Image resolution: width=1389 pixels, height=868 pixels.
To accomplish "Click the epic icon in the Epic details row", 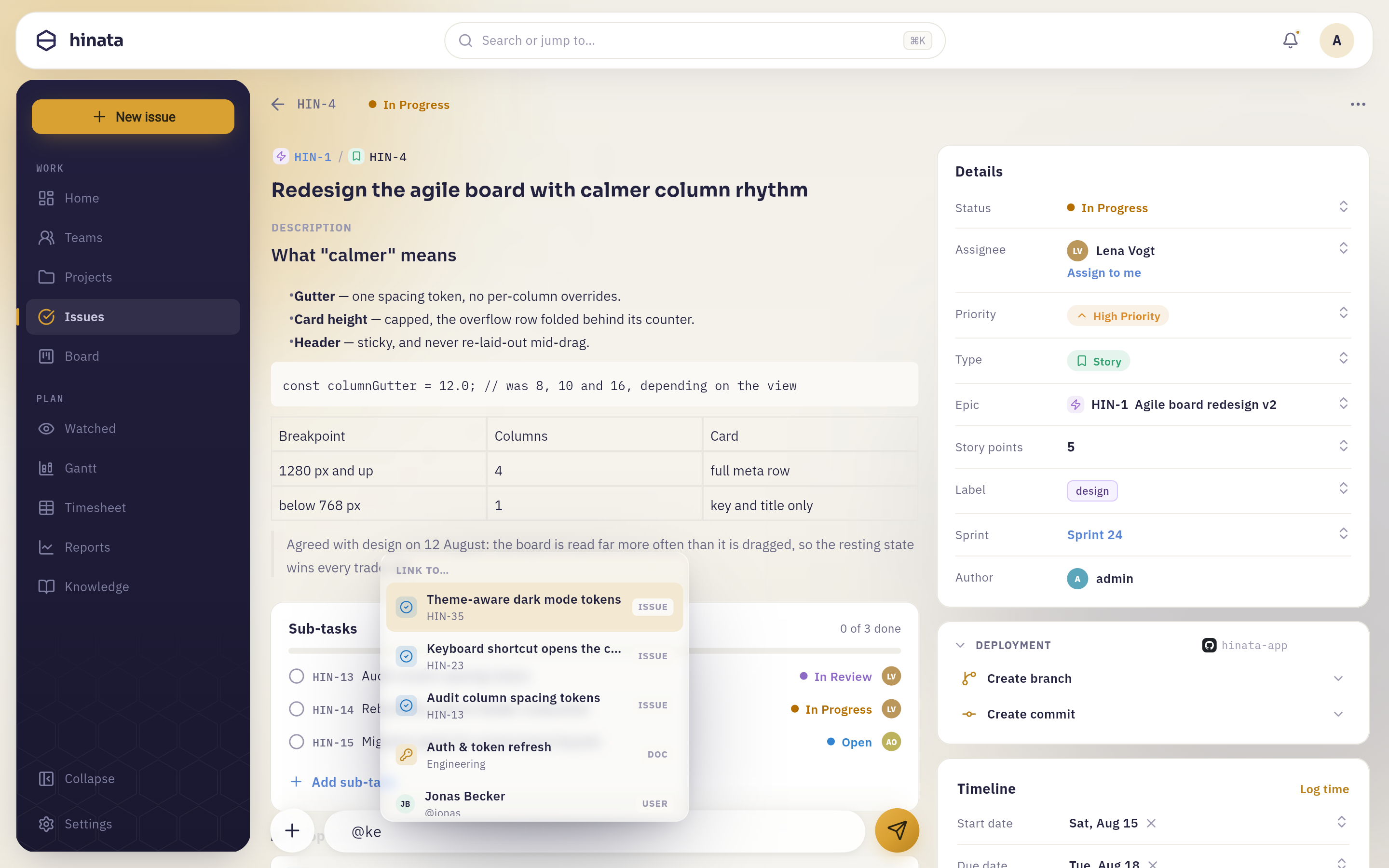I will tap(1076, 404).
